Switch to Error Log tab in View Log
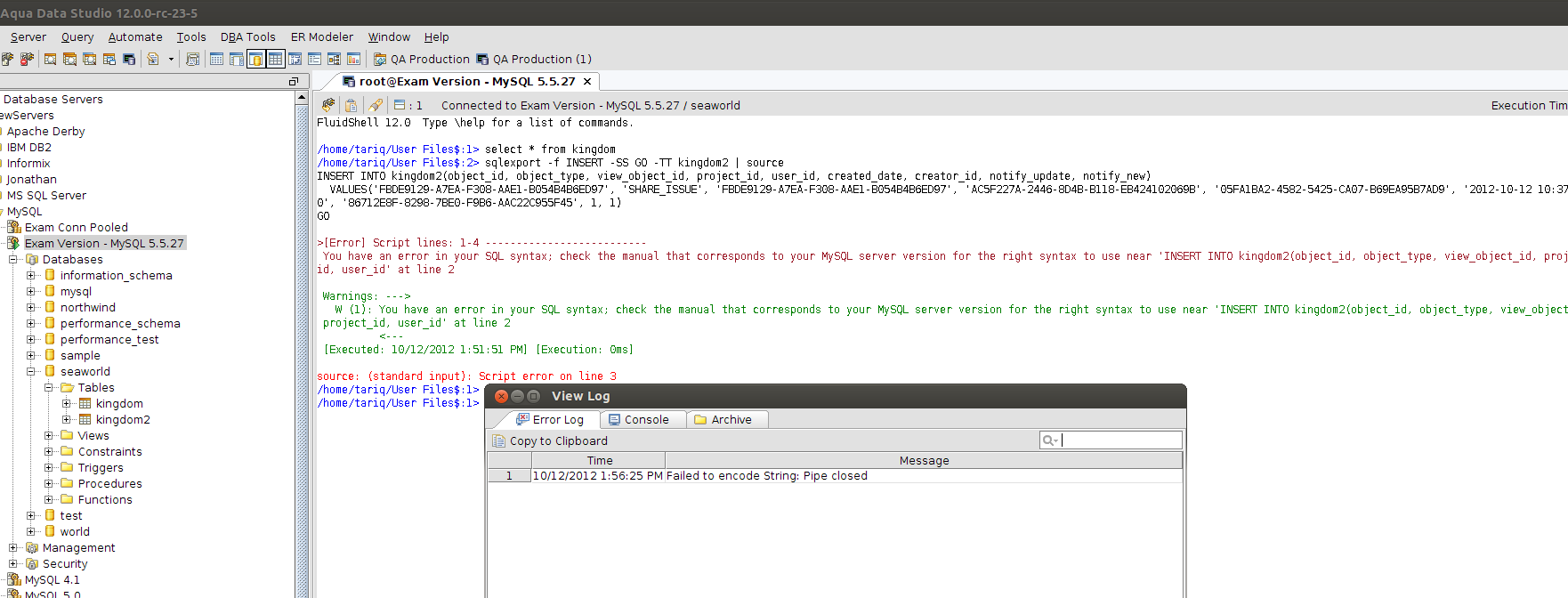The height and width of the screenshot is (598, 1568). (x=550, y=419)
